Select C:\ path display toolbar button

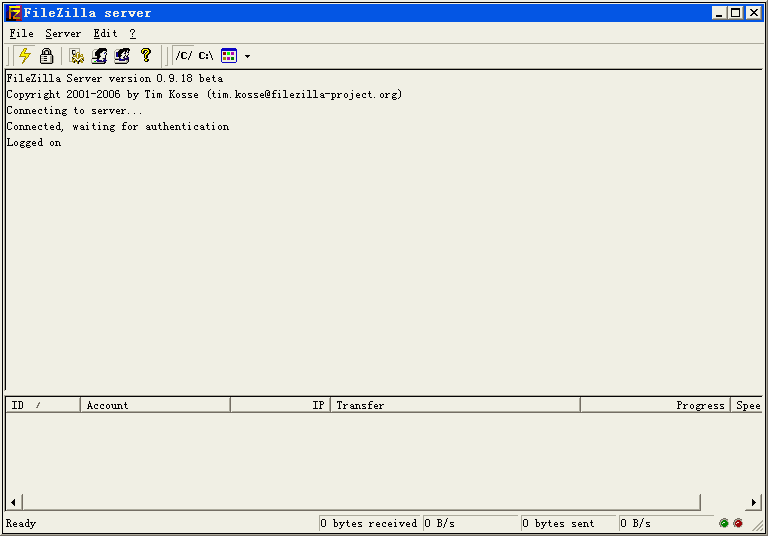coord(206,56)
